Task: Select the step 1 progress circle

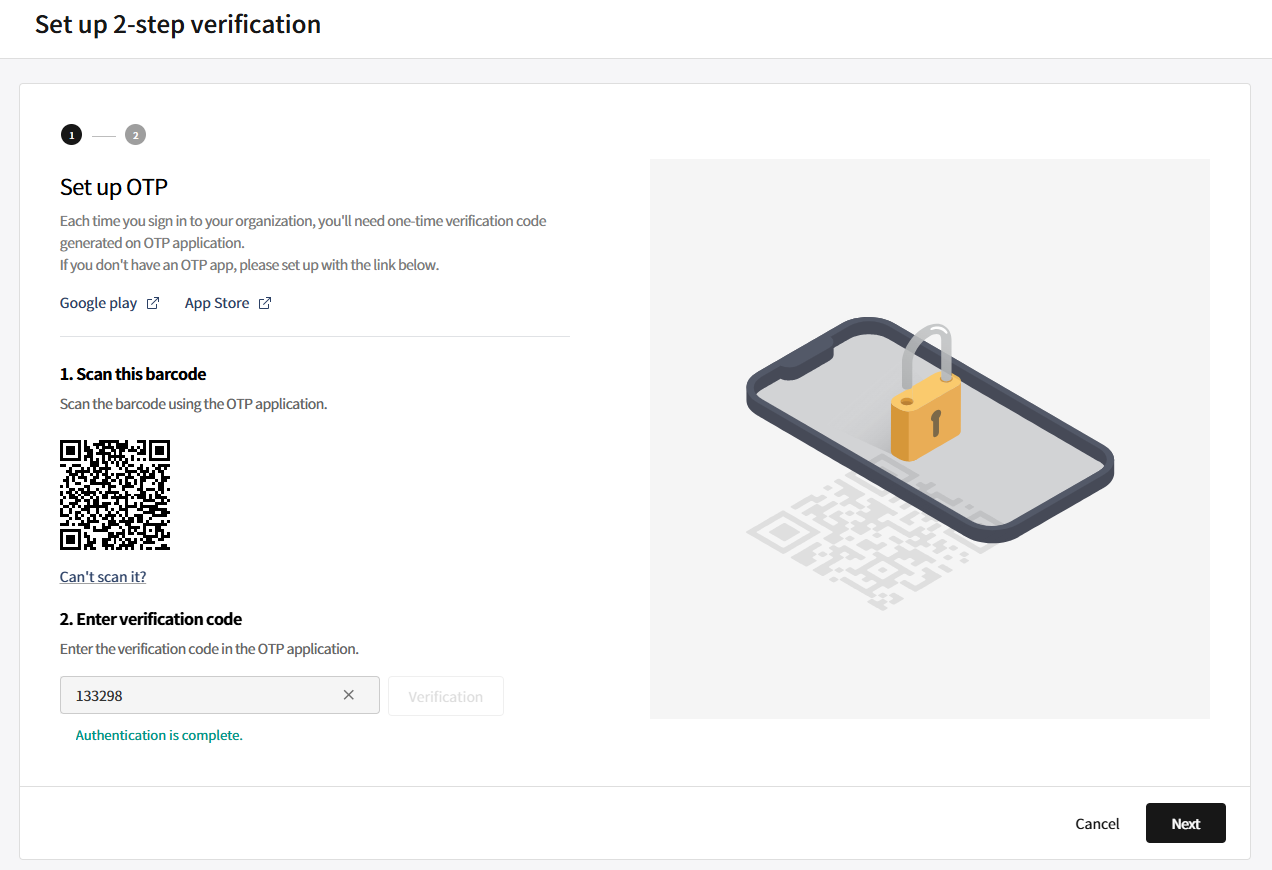Action: pos(71,135)
